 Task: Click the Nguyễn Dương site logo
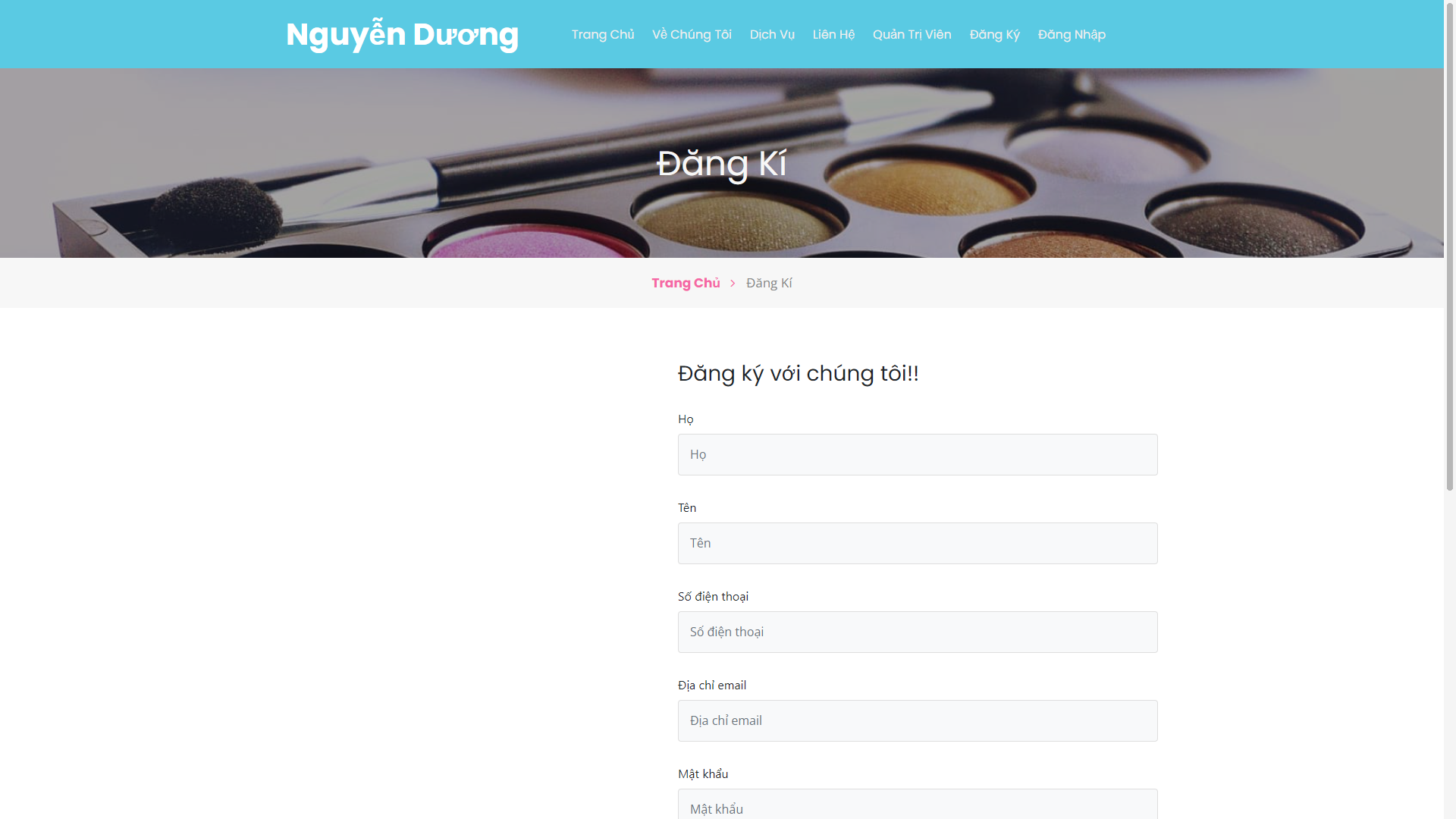point(402,35)
